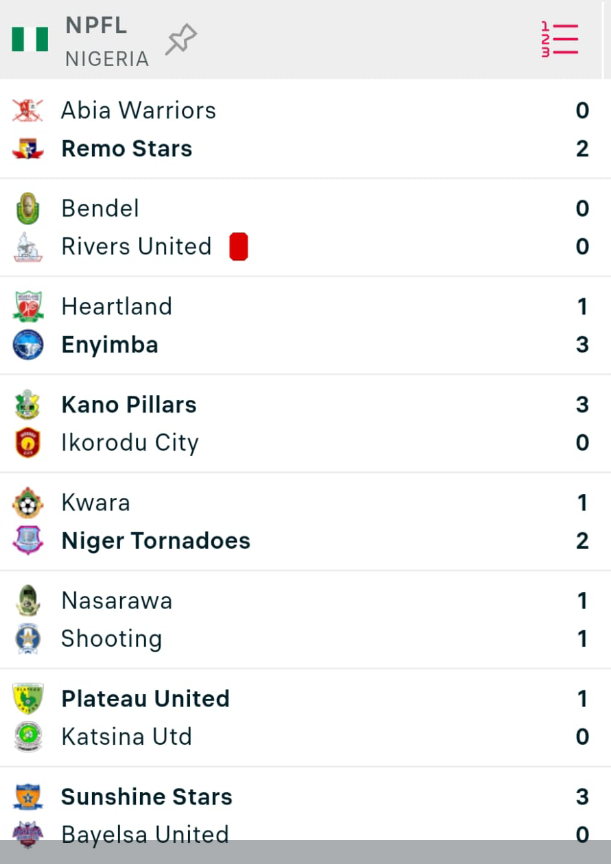Select the Bendel team name
611x864 pixels.
pyautogui.click(x=100, y=209)
